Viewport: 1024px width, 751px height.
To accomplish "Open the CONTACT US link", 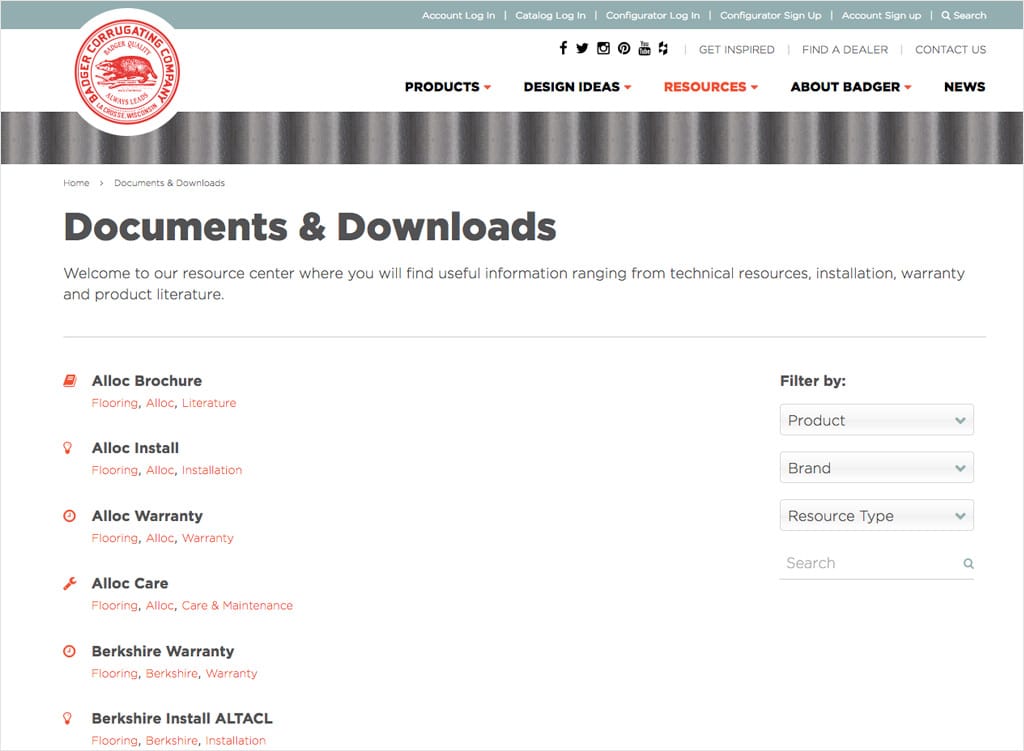I will coord(950,50).
